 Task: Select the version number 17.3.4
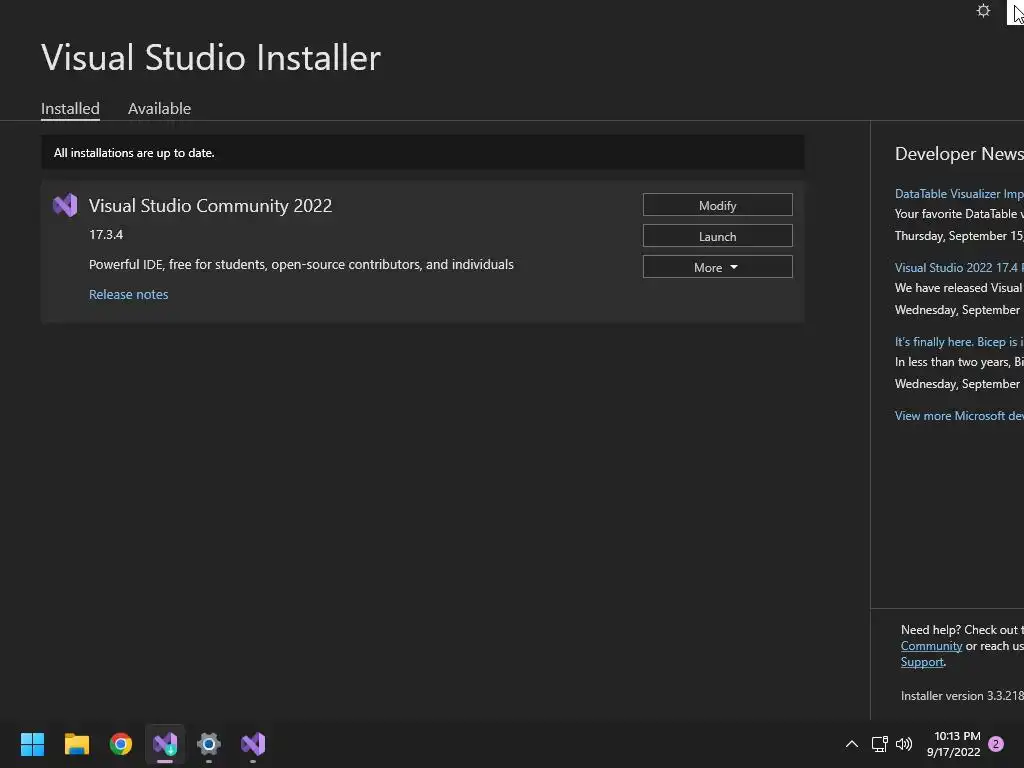[106, 234]
